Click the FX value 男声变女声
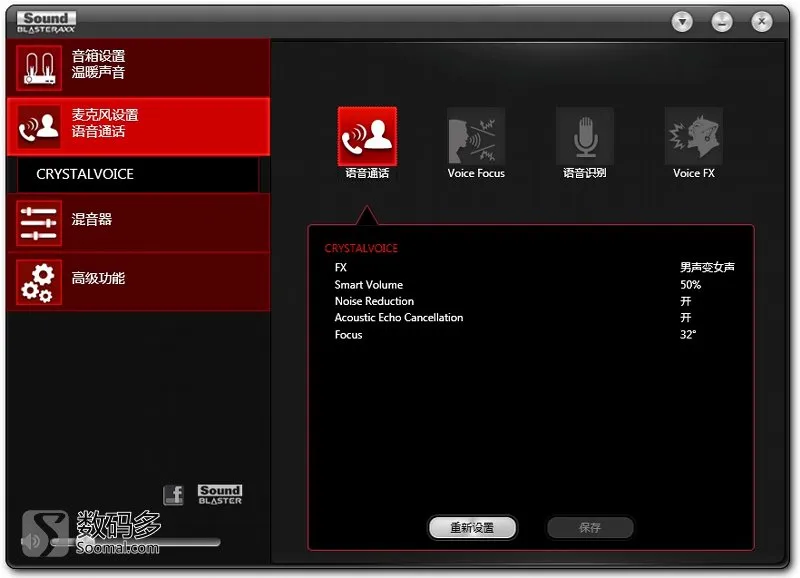 pos(707,267)
